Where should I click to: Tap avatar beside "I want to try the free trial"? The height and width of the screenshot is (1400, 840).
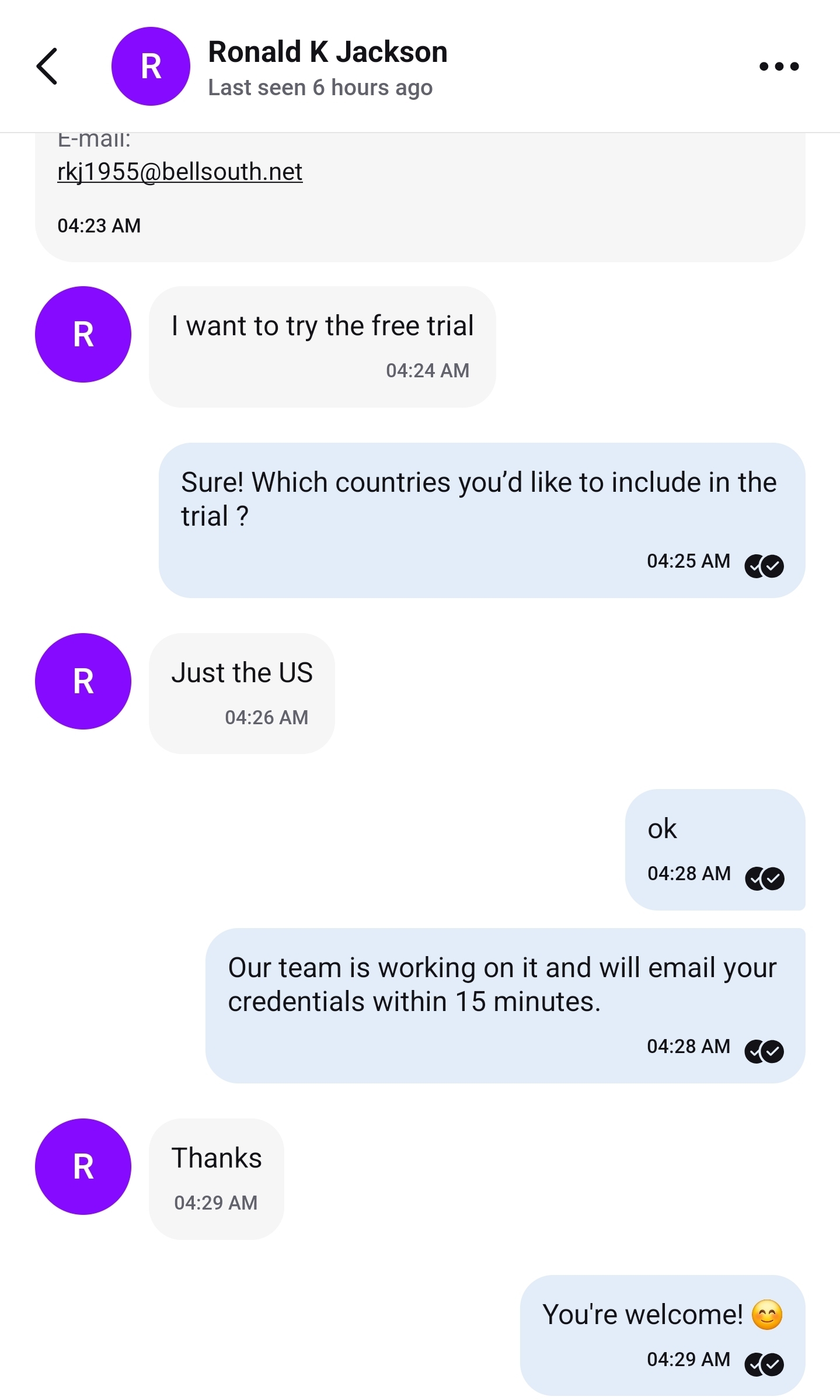[x=83, y=334]
